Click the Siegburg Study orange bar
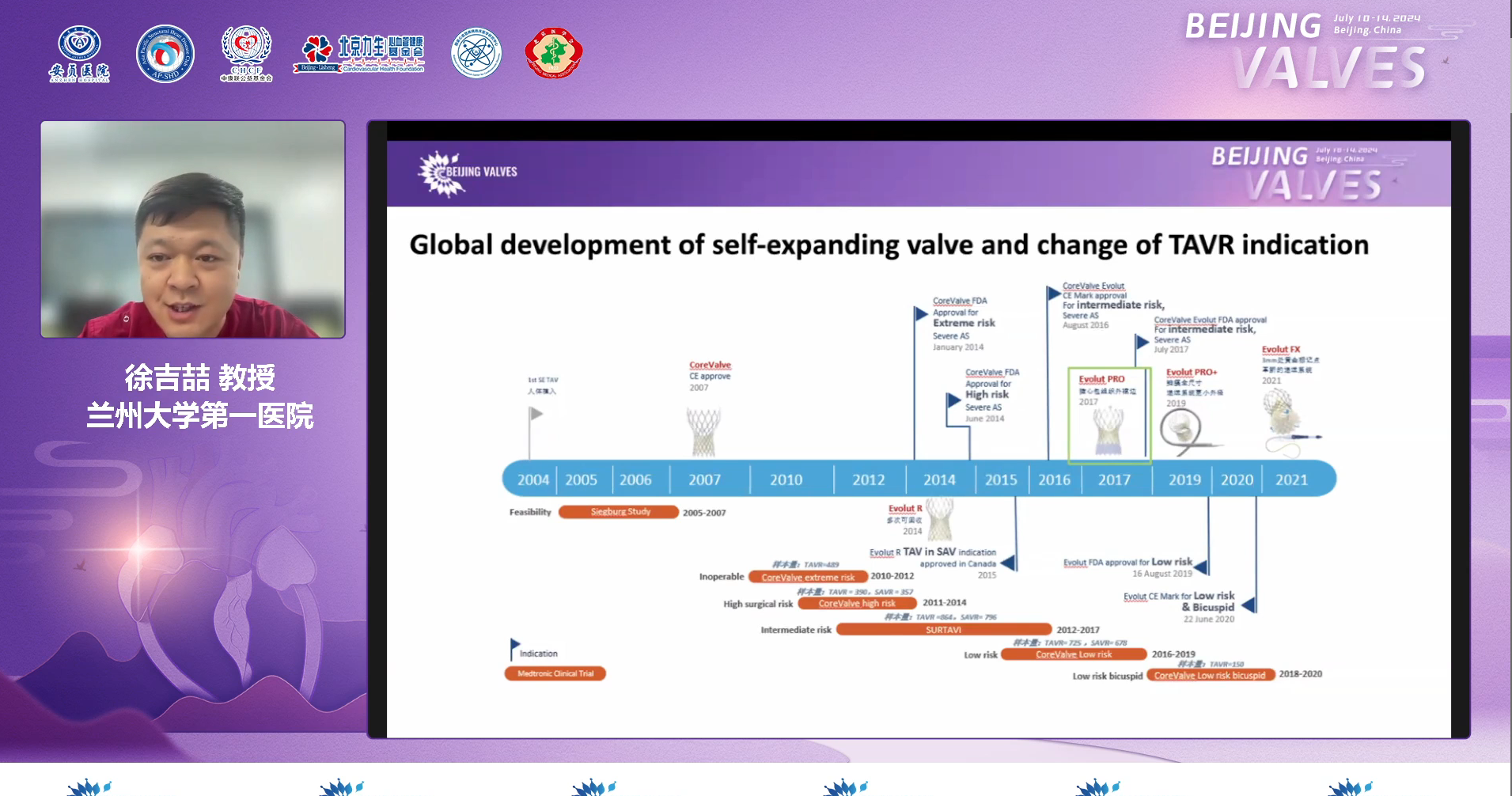 click(619, 512)
